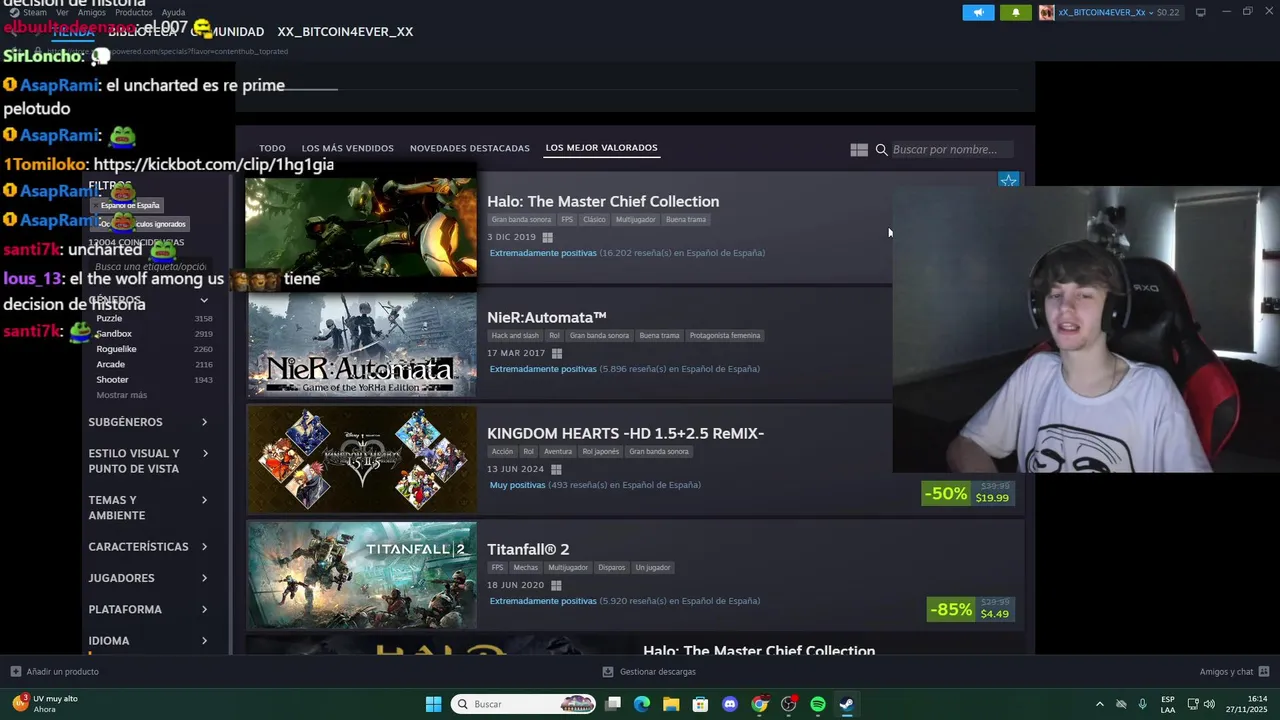Switch to Los más vendidos tab
Image resolution: width=1280 pixels, height=720 pixels.
[348, 148]
